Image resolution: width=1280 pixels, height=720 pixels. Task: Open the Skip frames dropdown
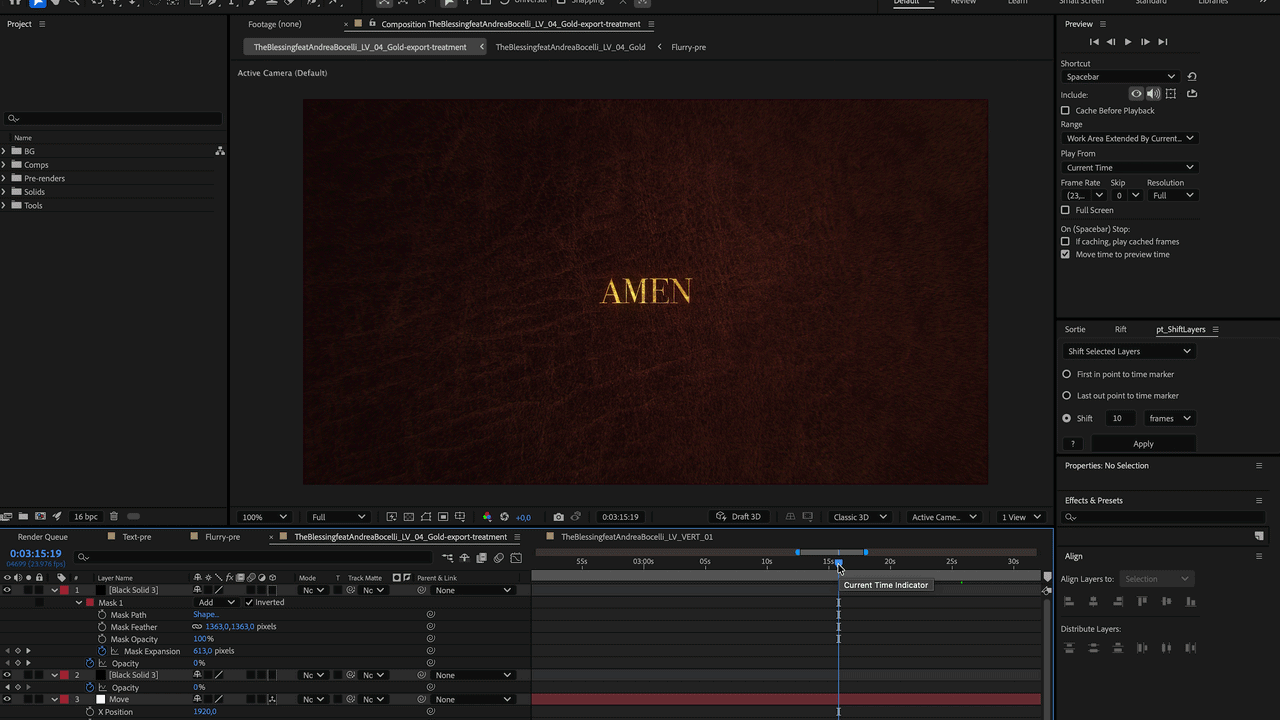click(1127, 195)
